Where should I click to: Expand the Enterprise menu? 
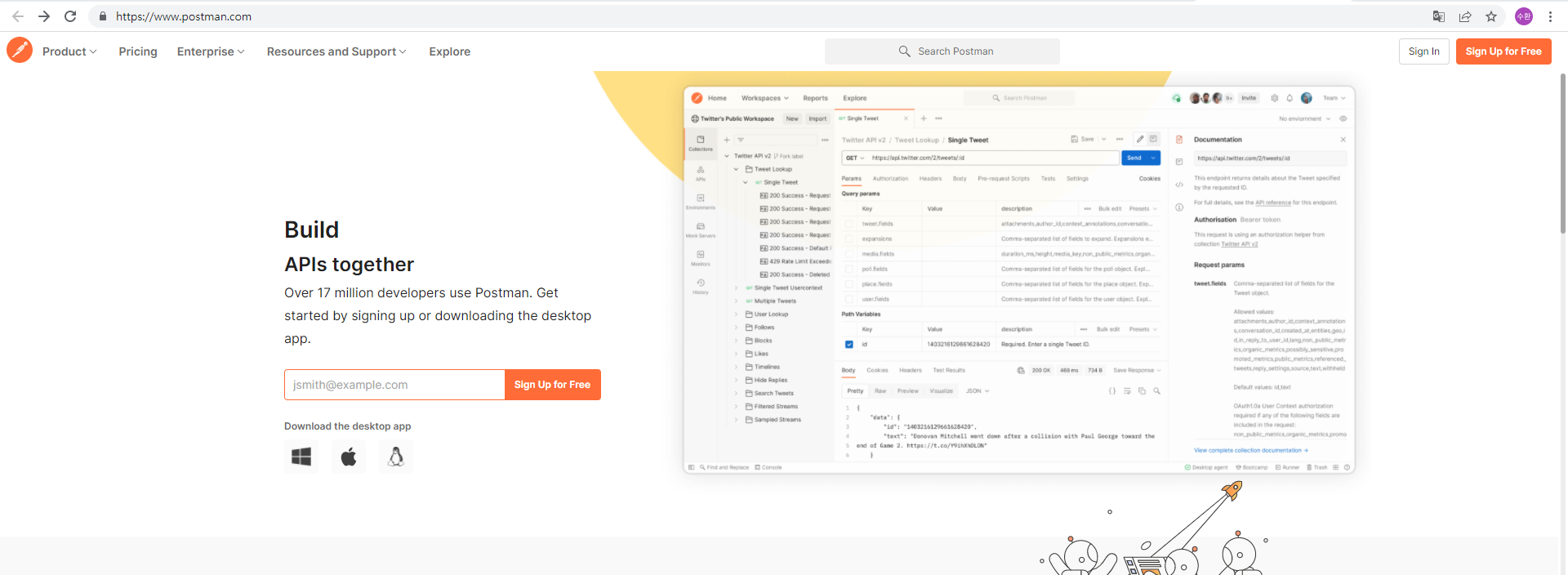pos(211,51)
